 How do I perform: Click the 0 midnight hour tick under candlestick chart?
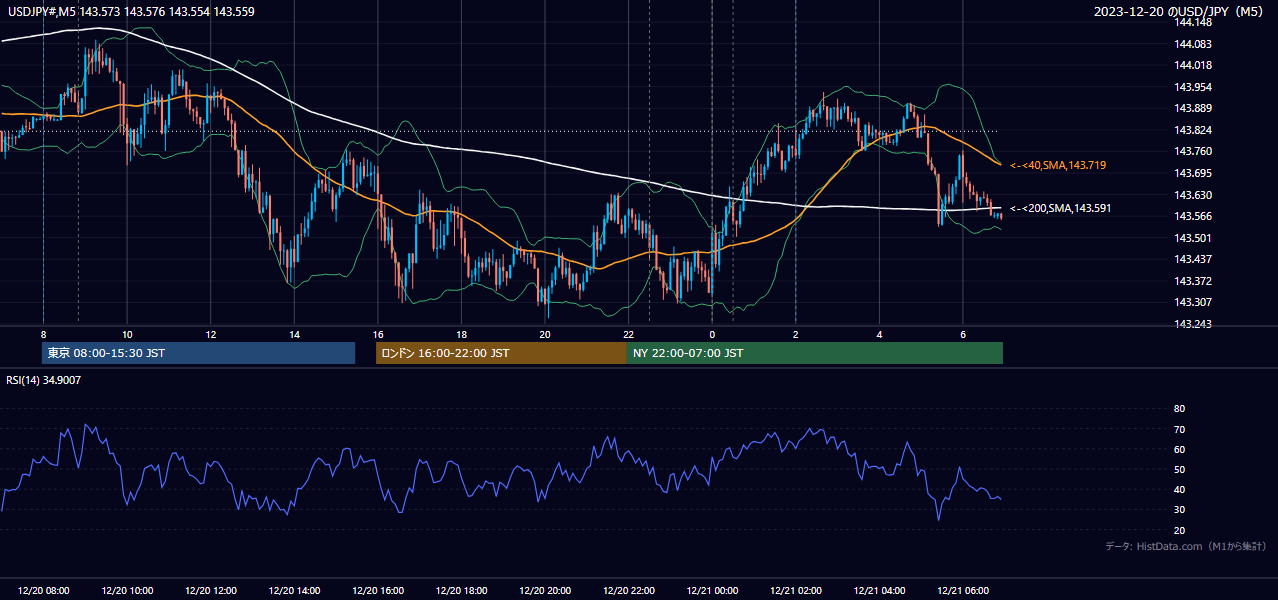(x=712, y=334)
